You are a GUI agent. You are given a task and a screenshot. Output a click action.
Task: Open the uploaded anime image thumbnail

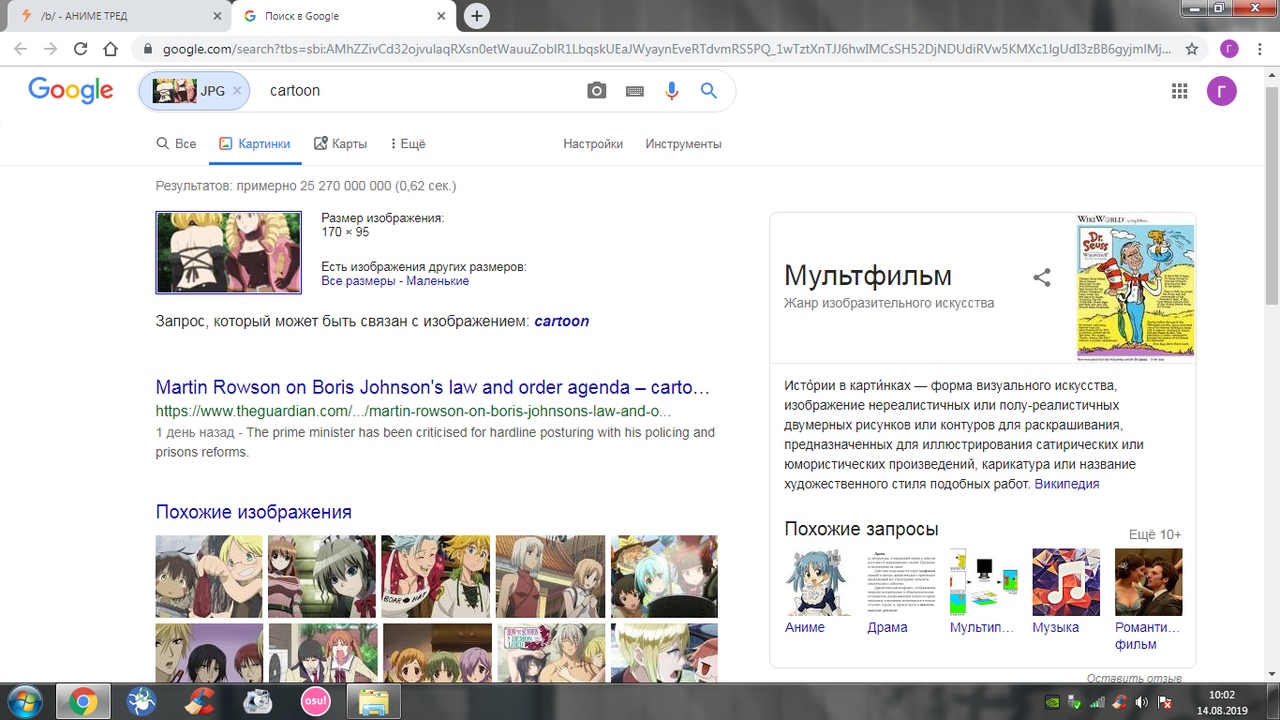coord(228,252)
